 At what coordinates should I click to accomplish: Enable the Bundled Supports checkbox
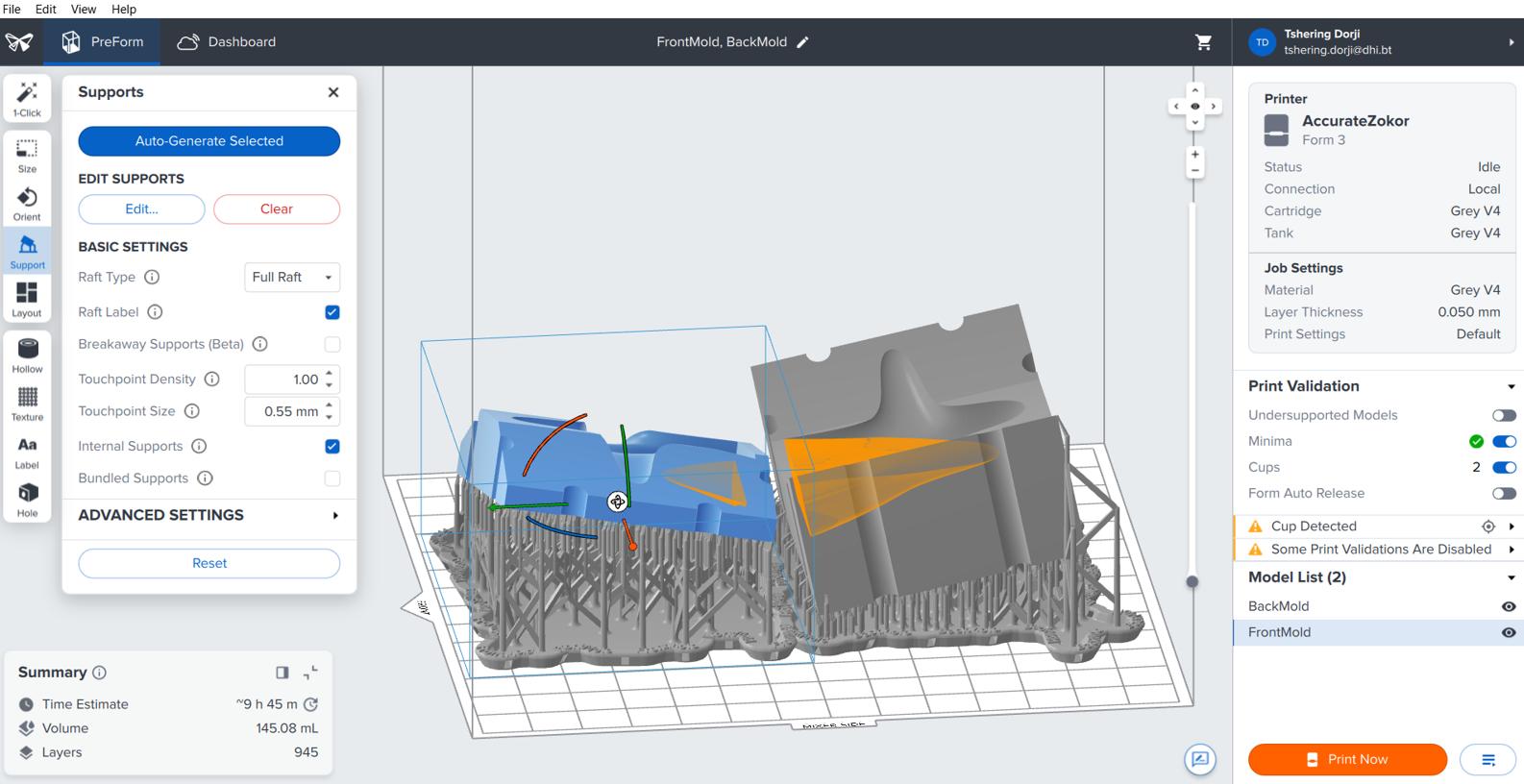point(332,478)
